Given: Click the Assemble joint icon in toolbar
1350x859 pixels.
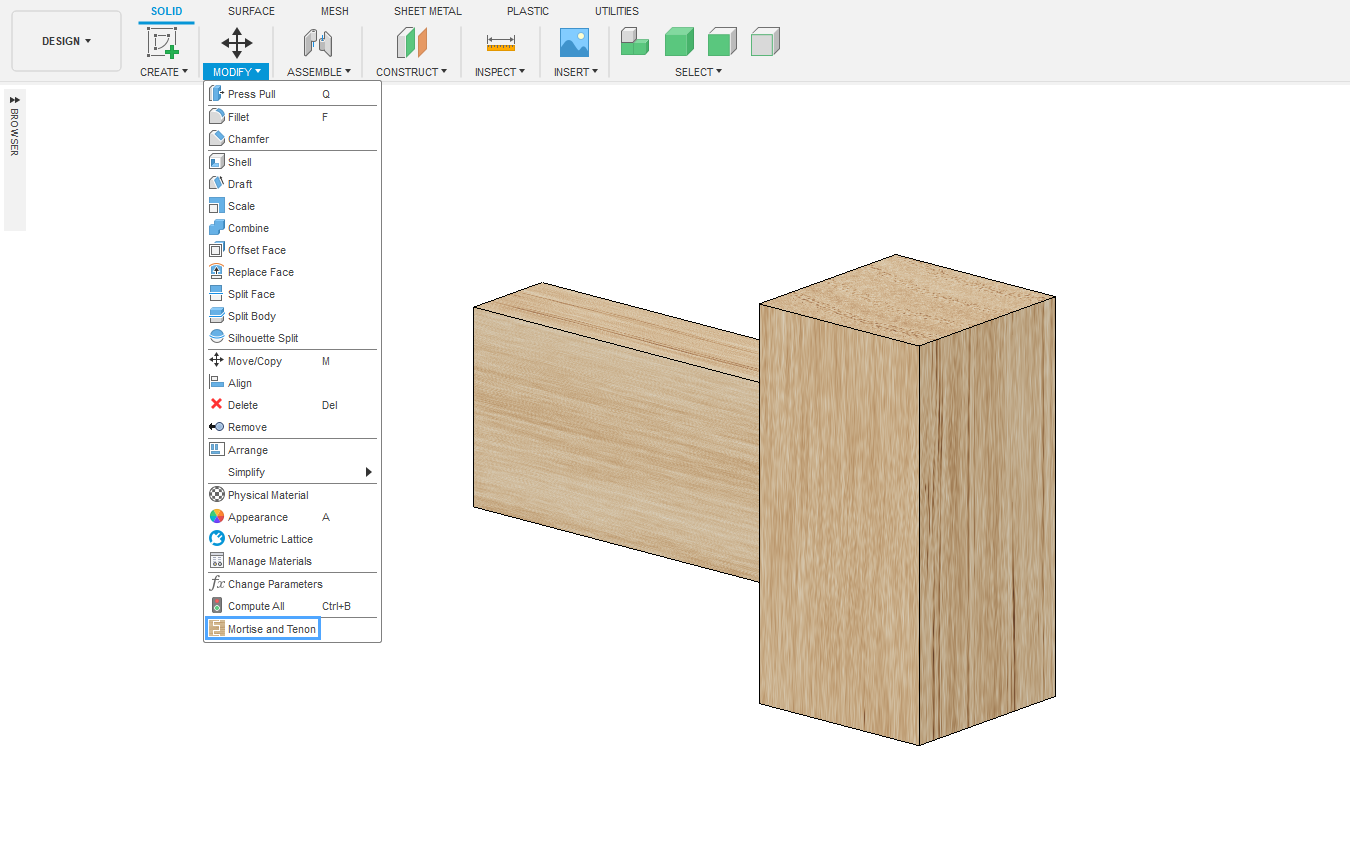Looking at the screenshot, I should click(x=318, y=42).
